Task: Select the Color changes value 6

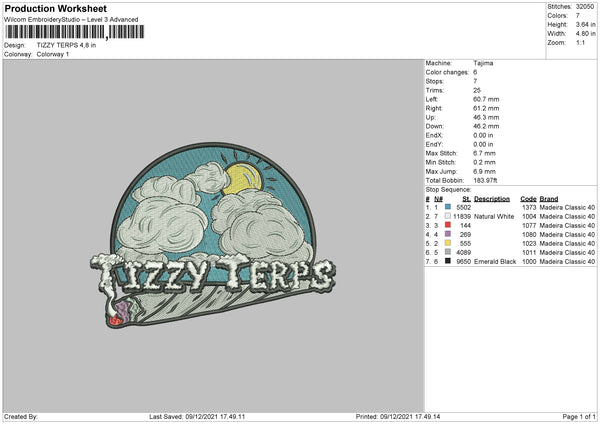Action: point(475,72)
